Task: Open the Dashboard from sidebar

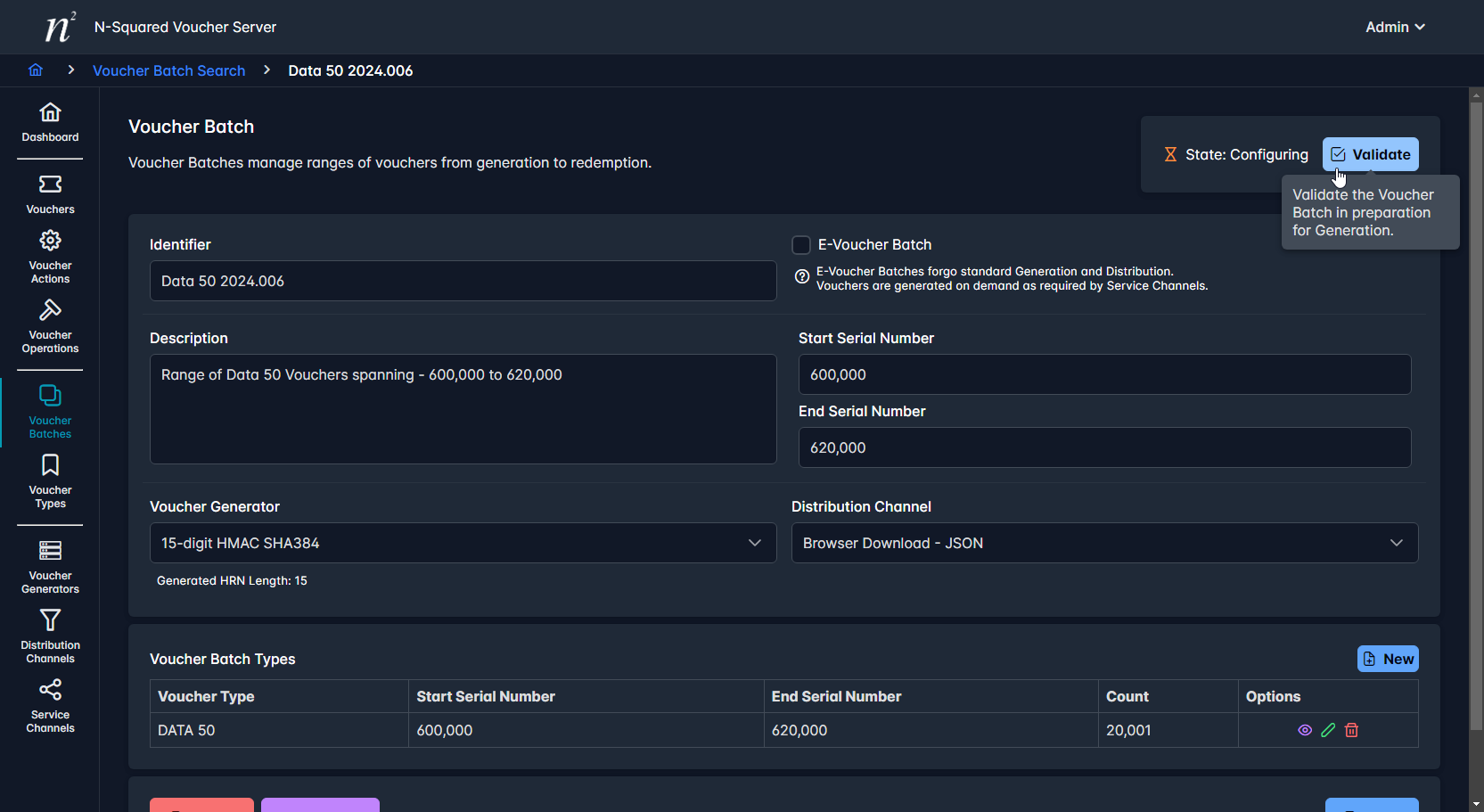Action: pyautogui.click(x=50, y=122)
